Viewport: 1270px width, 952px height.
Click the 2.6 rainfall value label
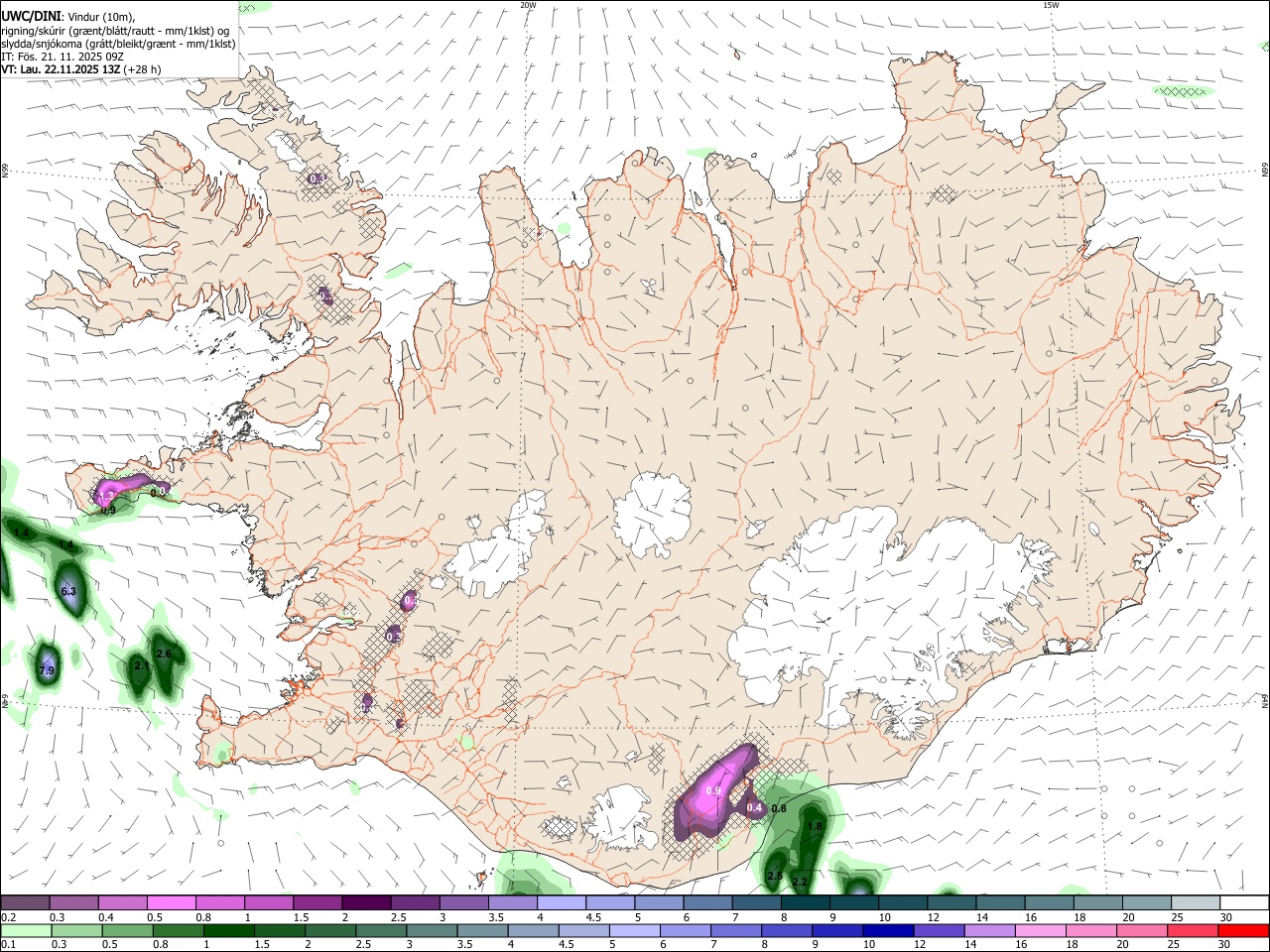[x=164, y=654]
